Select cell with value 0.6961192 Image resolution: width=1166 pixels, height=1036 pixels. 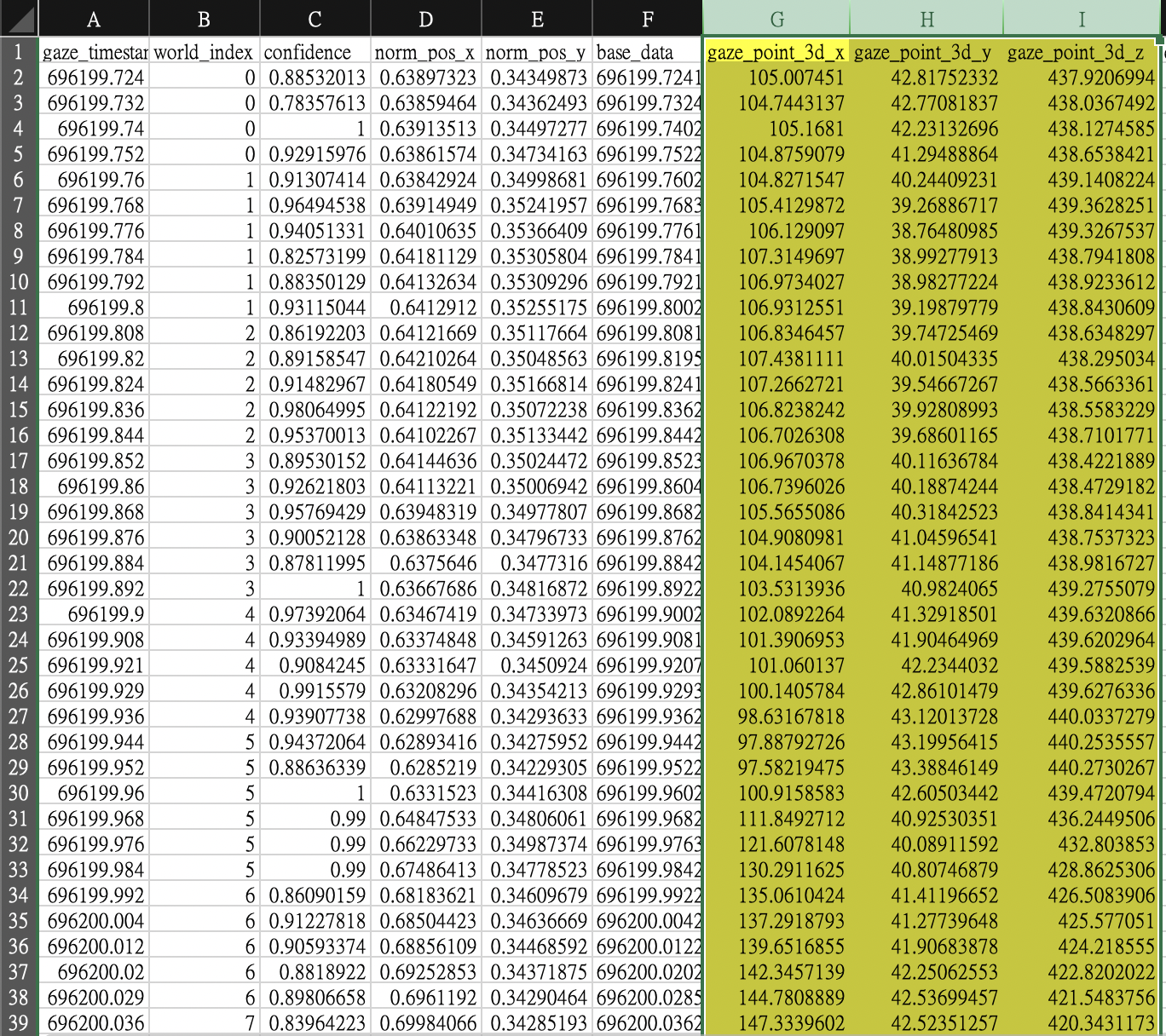pos(425,998)
